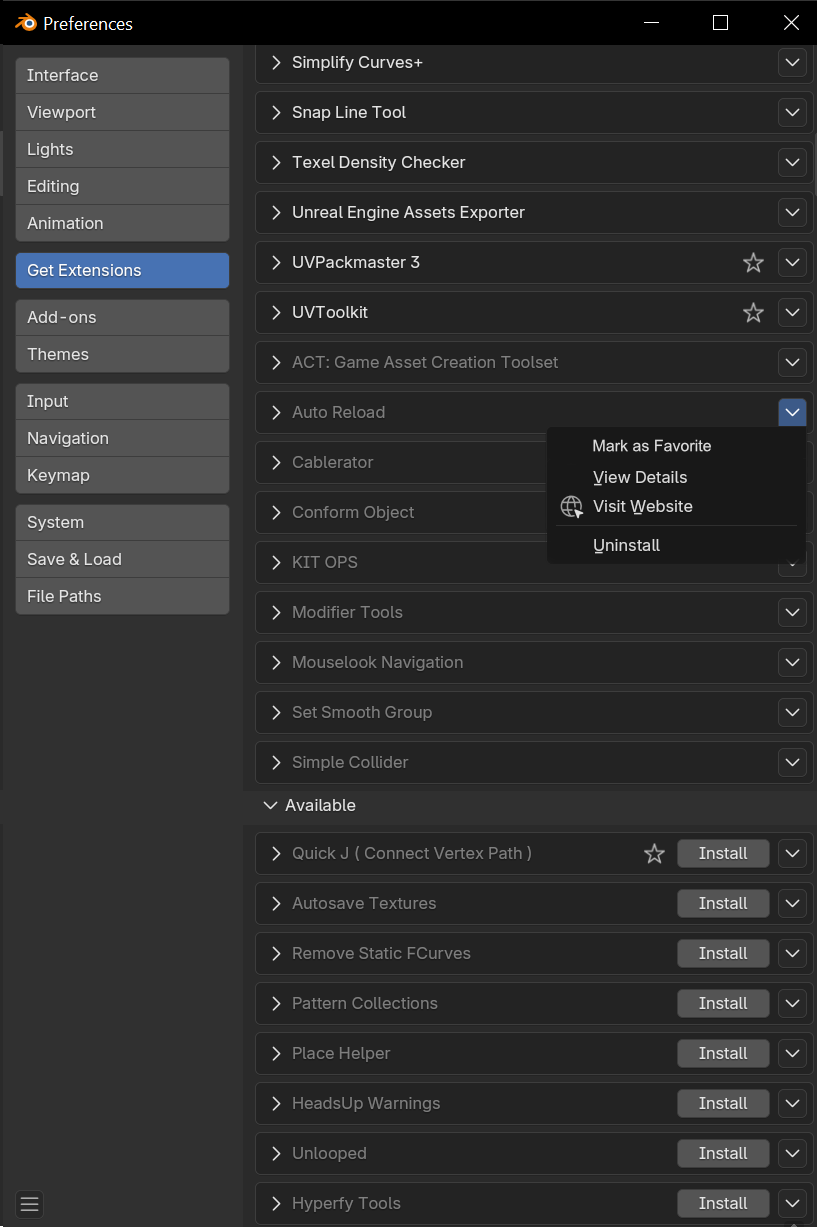
Task: Click the Blender logo in the title bar
Action: (x=25, y=23)
